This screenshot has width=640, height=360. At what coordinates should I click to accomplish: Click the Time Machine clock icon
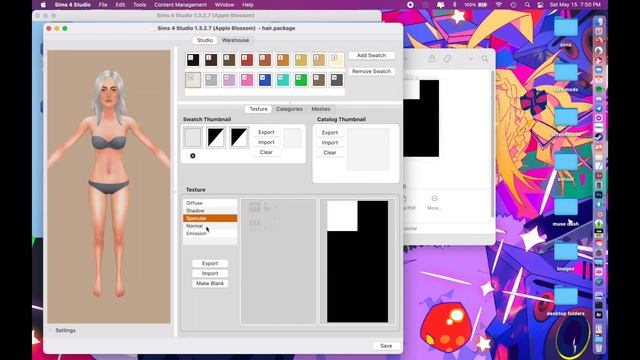coord(513,5)
